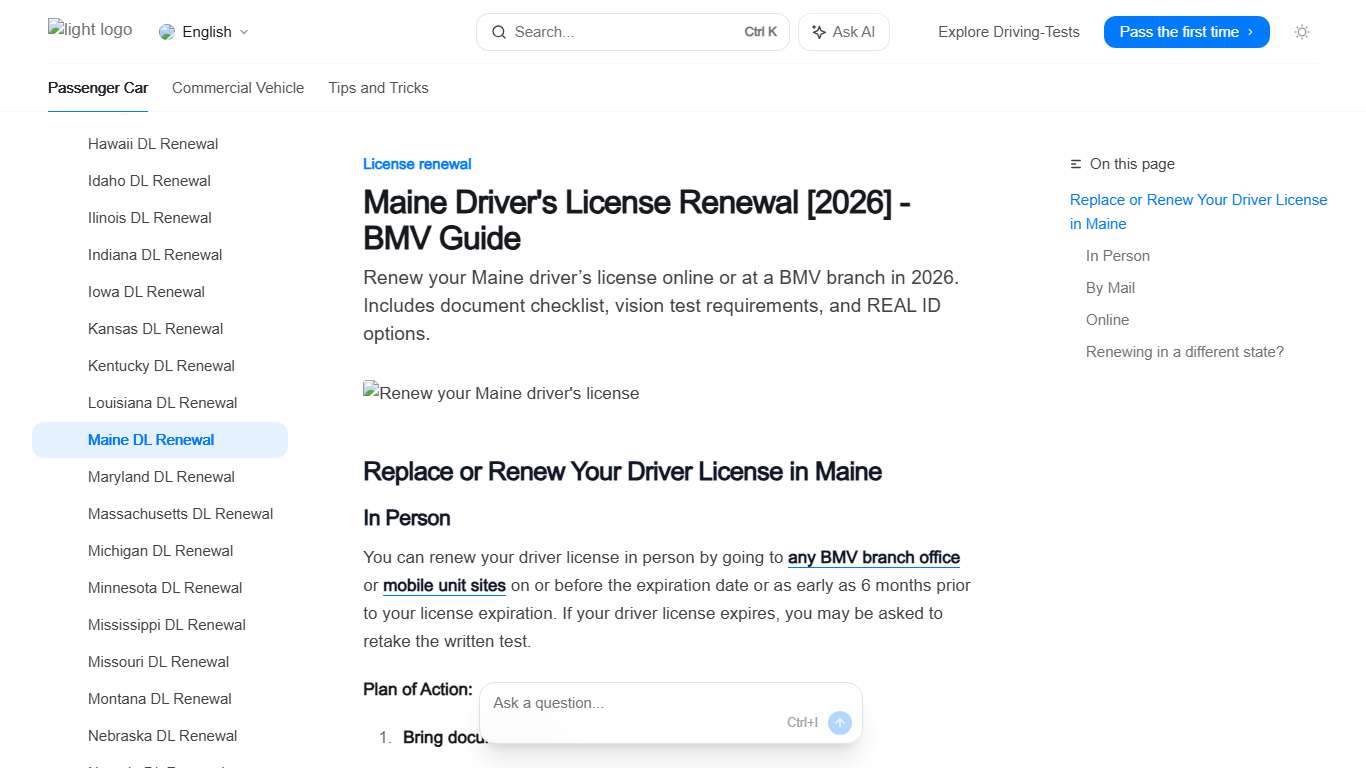This screenshot has height=768, width=1366.
Task: Click the flag icon beside English
Action: point(165,32)
